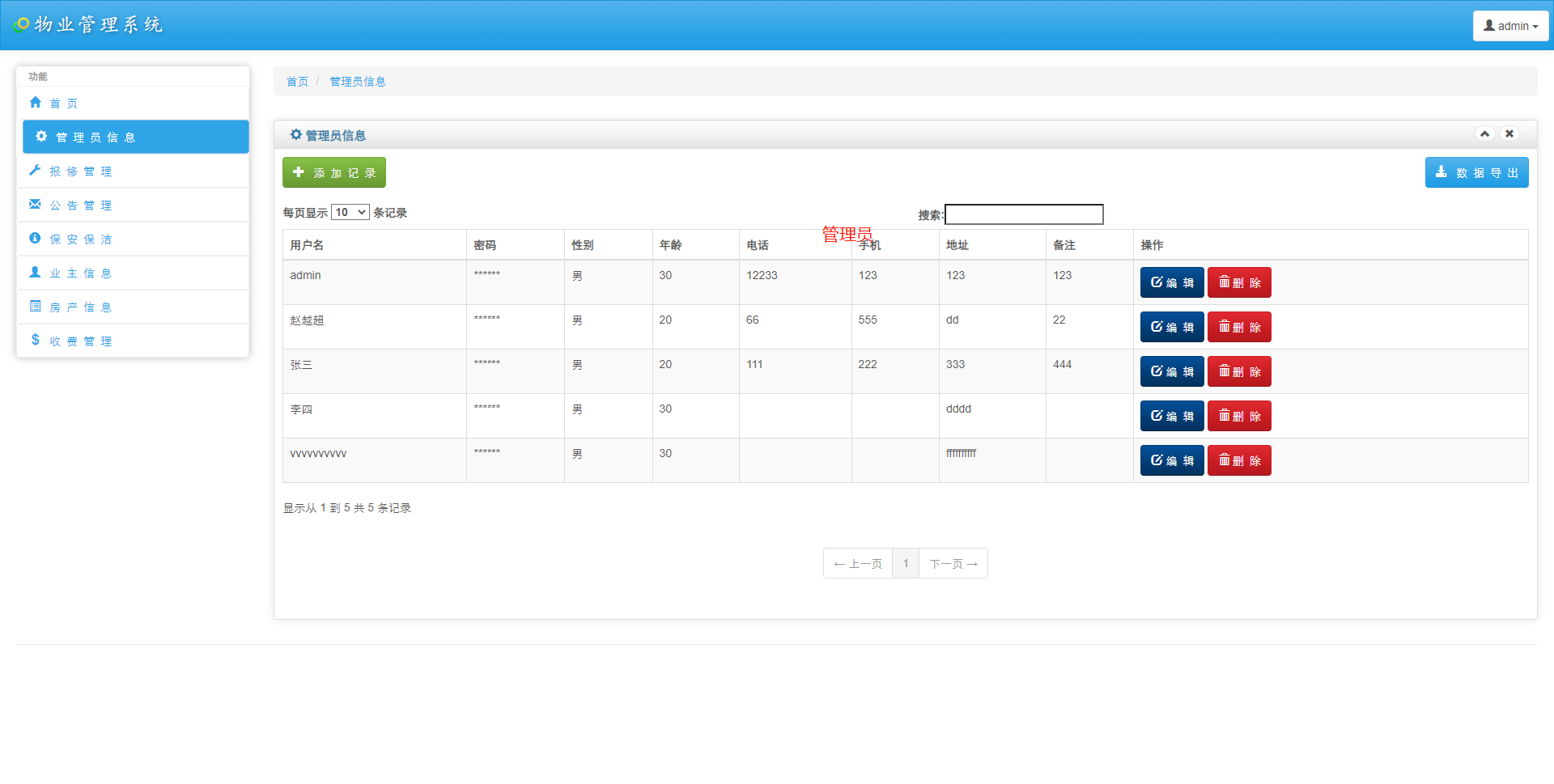Sort by the 密码 column header
This screenshot has height=784, width=1554.
click(x=516, y=244)
